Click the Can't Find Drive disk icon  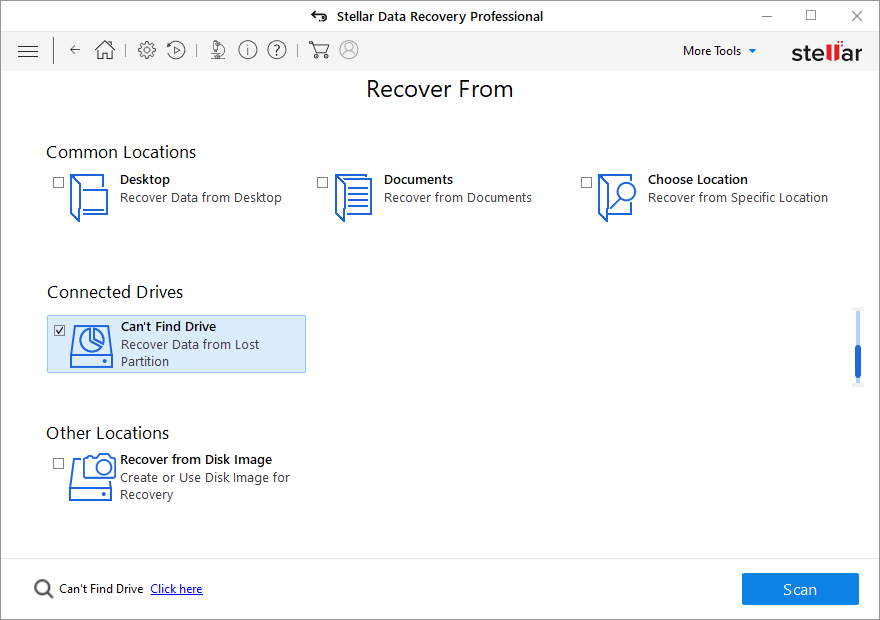coord(91,346)
